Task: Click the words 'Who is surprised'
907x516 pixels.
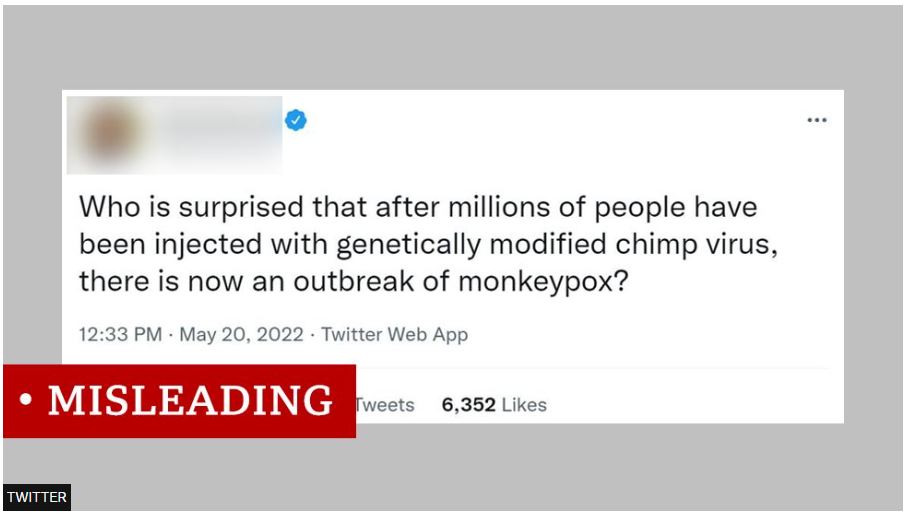Action: point(174,207)
